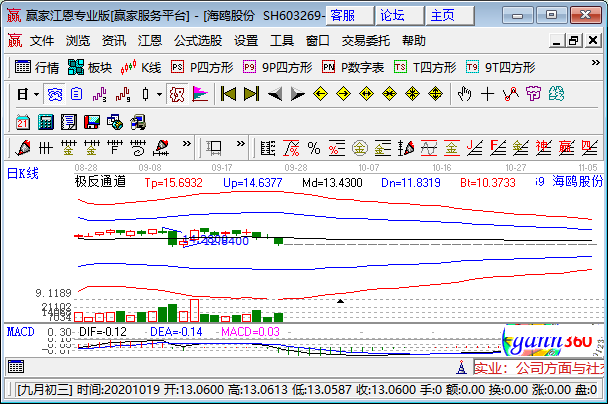Open the 行情 quotes view

[37, 67]
